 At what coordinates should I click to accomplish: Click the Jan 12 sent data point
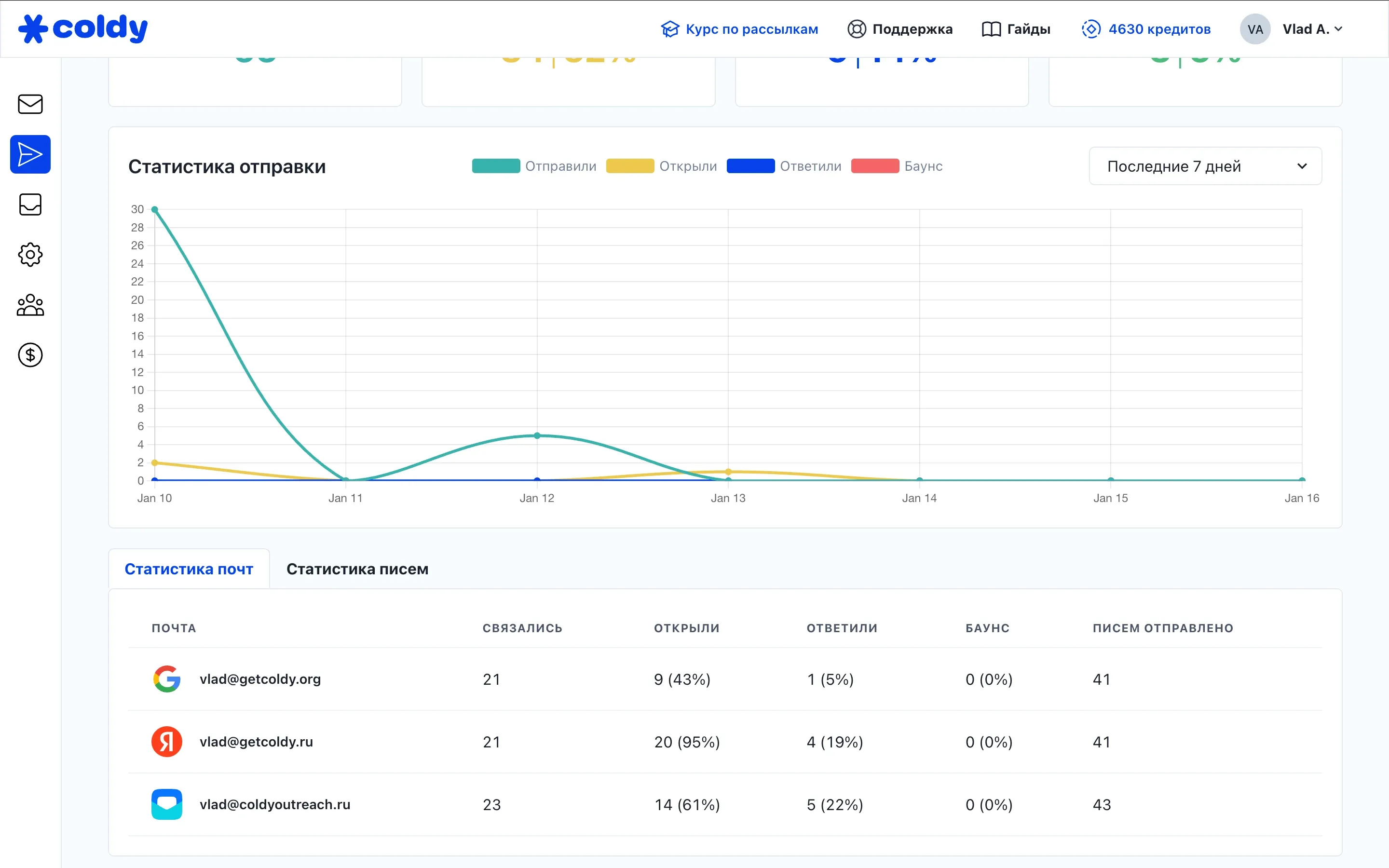537,436
